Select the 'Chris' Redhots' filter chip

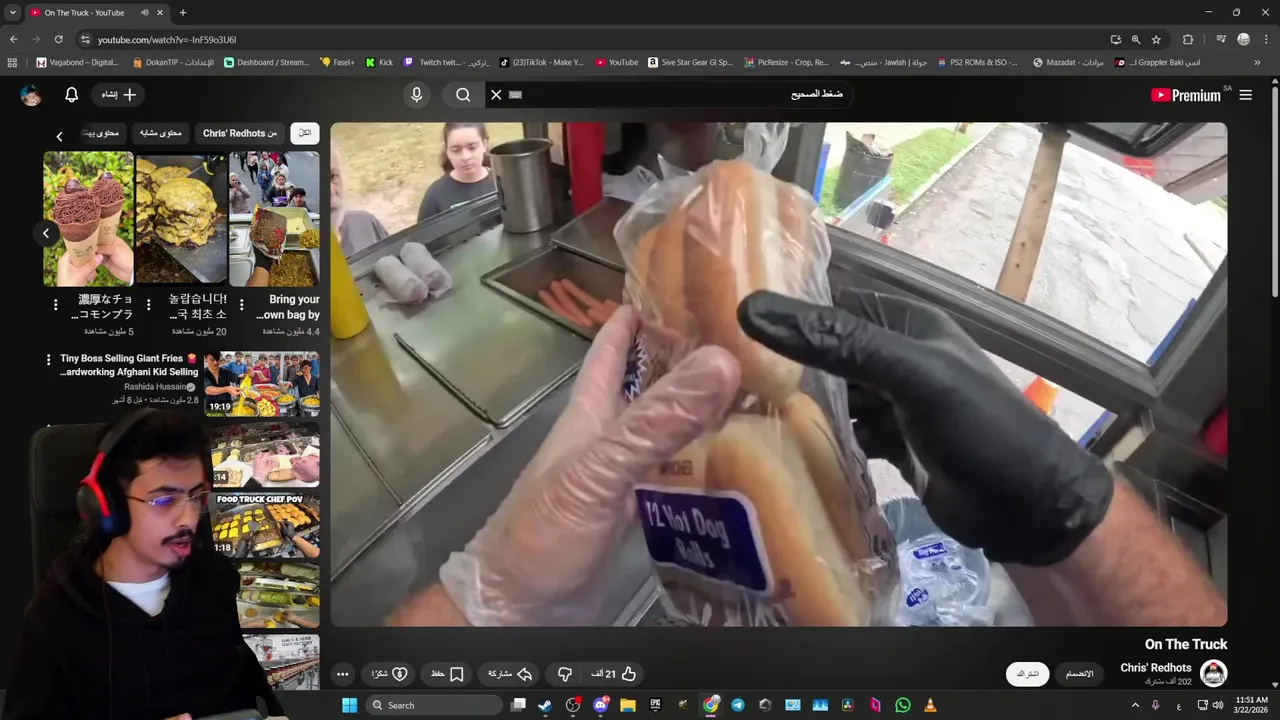click(240, 133)
